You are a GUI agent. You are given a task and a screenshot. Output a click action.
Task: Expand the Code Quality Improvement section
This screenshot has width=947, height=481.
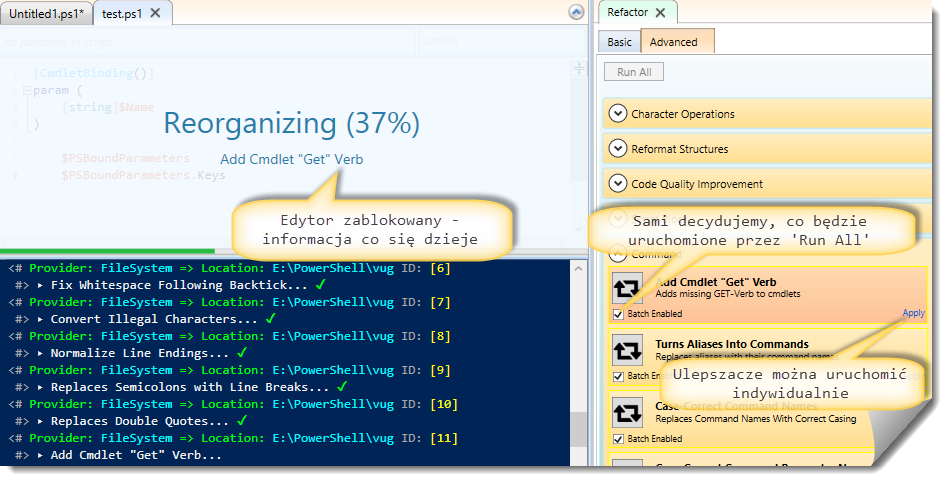[x=617, y=184]
